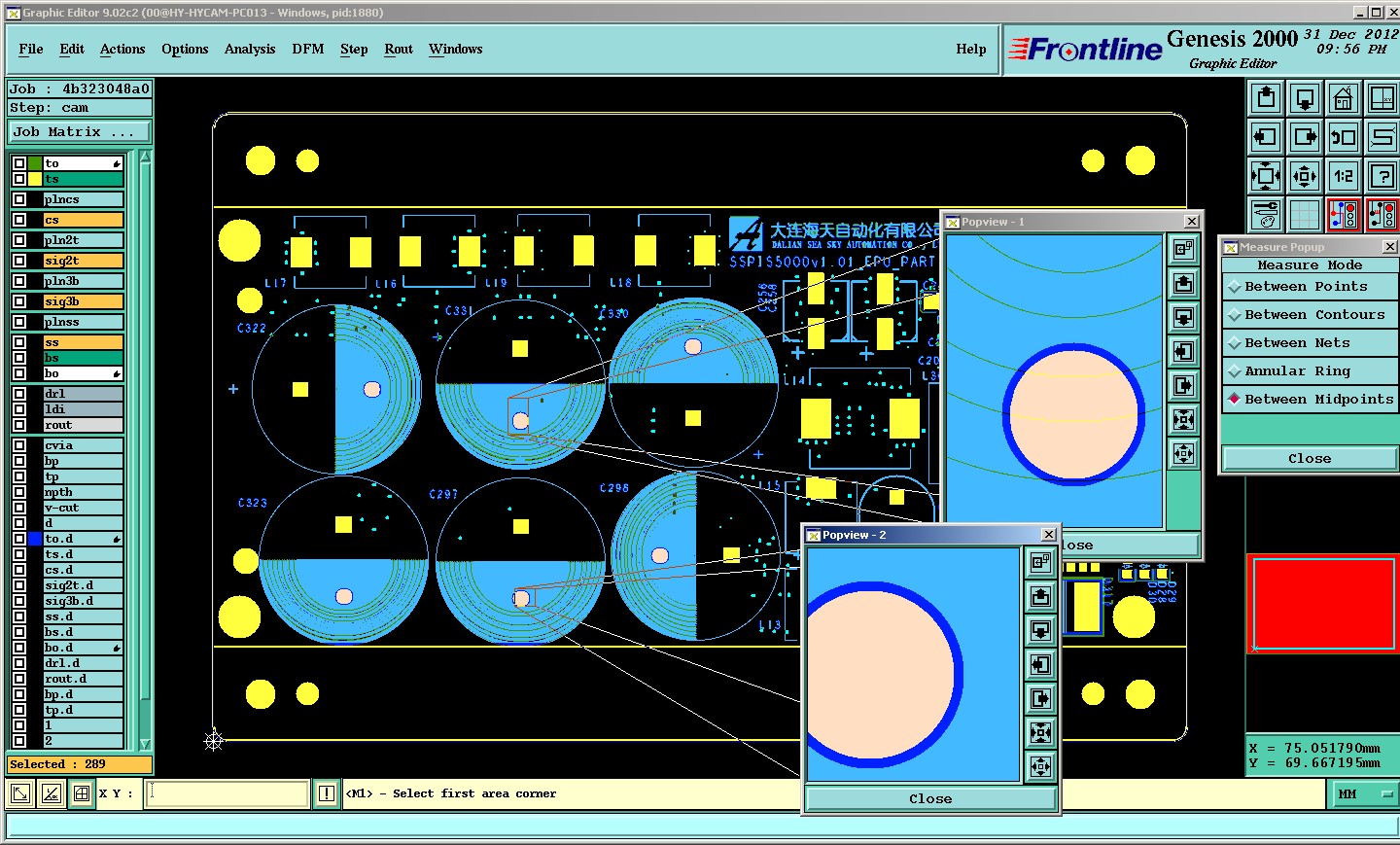Click the diagonal arrow coordinate mode icon

19,793
